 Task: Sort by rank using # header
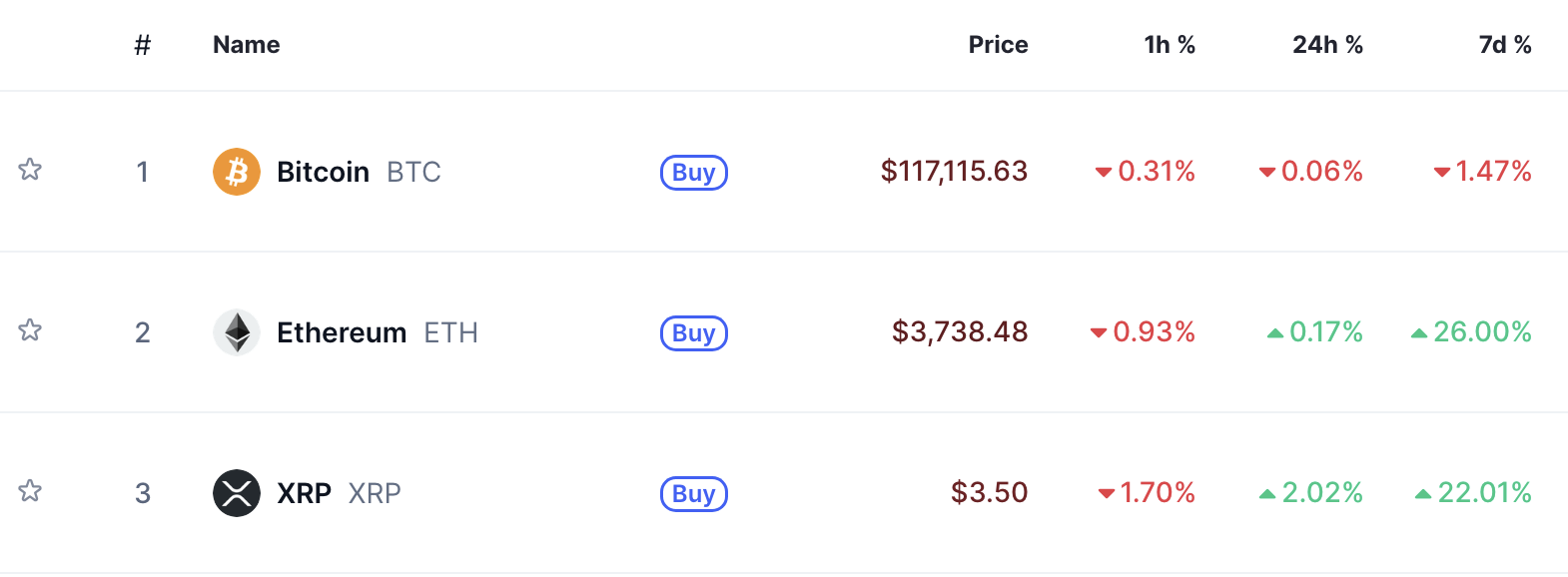(143, 45)
